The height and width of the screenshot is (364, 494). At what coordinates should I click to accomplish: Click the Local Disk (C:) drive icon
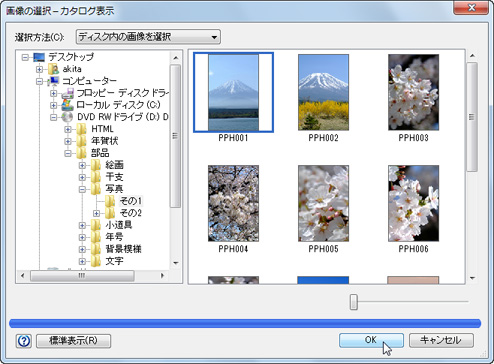(x=67, y=105)
